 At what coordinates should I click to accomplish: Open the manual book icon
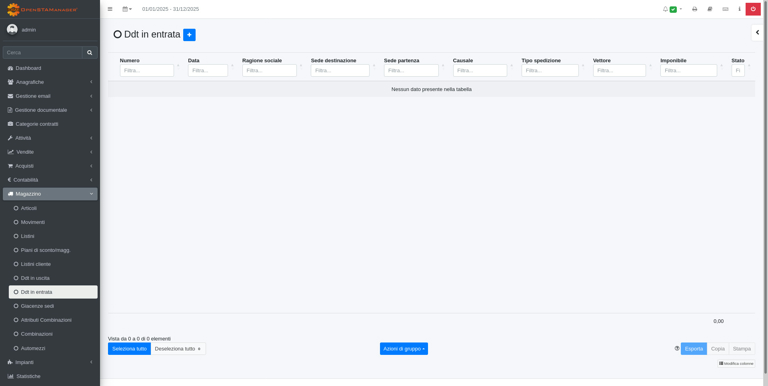(710, 9)
